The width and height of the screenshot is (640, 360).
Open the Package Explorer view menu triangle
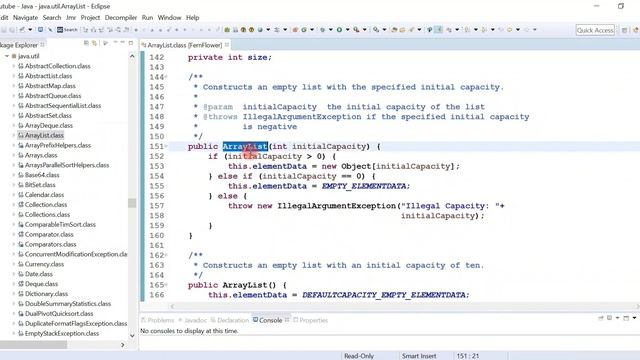(x=105, y=43)
